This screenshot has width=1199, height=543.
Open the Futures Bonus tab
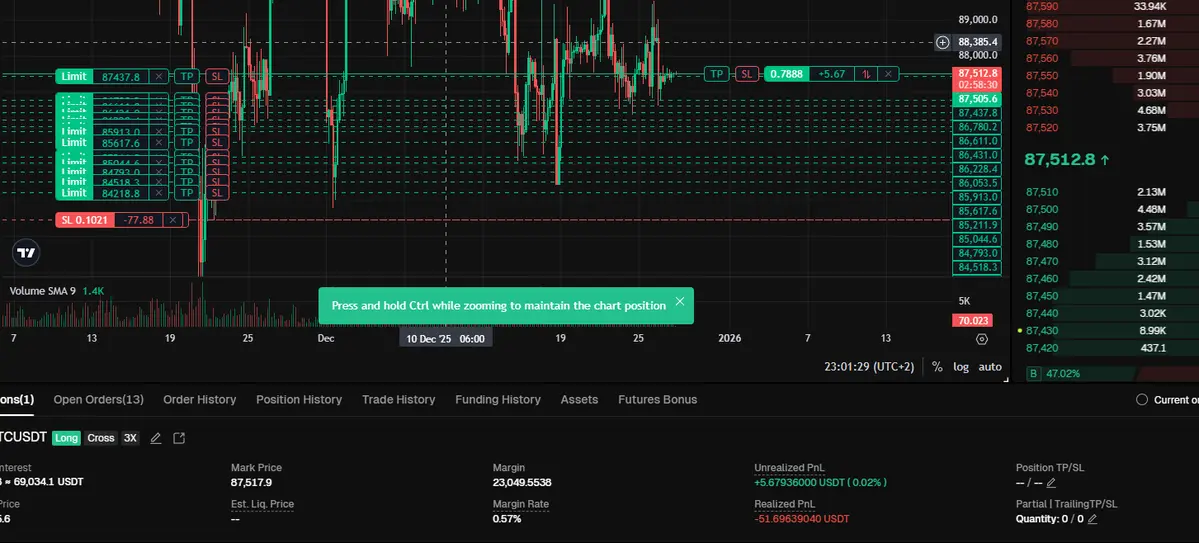(x=658, y=399)
